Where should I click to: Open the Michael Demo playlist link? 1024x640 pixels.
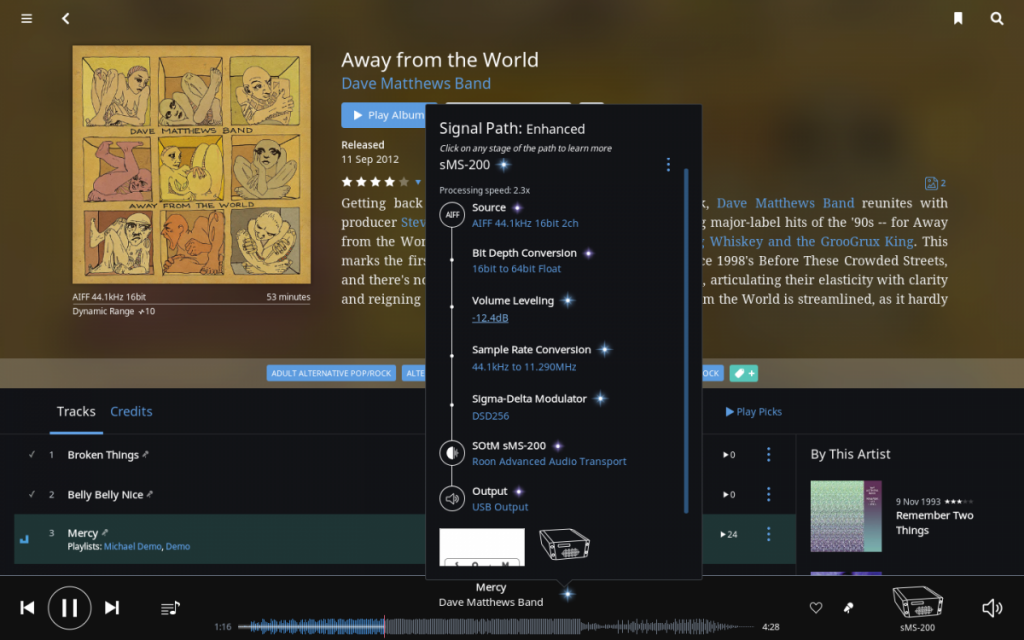133,547
